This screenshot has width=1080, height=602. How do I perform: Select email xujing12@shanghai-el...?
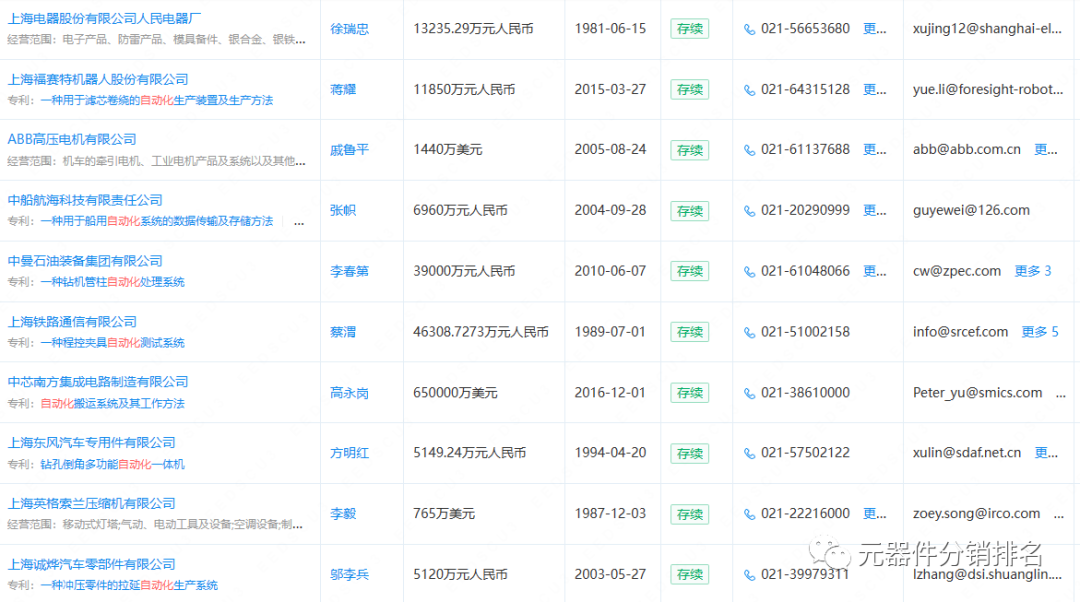tap(987, 29)
